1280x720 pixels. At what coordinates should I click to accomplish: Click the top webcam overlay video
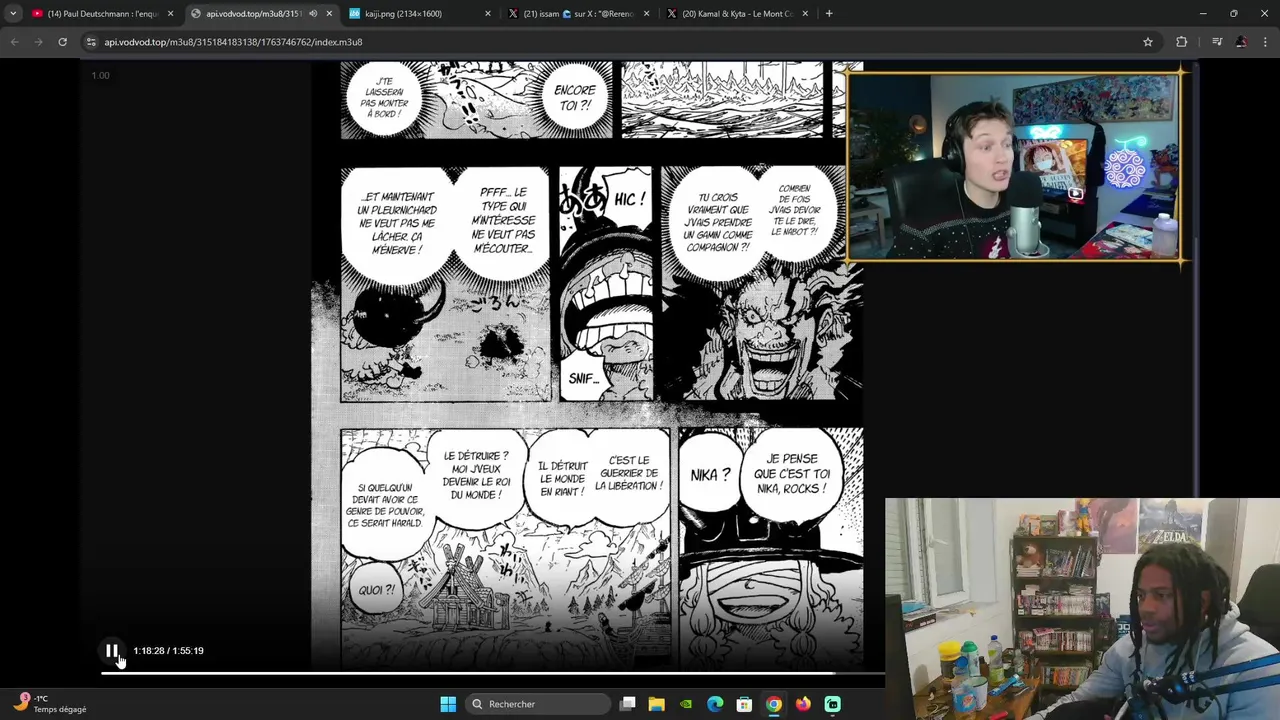(x=1013, y=166)
